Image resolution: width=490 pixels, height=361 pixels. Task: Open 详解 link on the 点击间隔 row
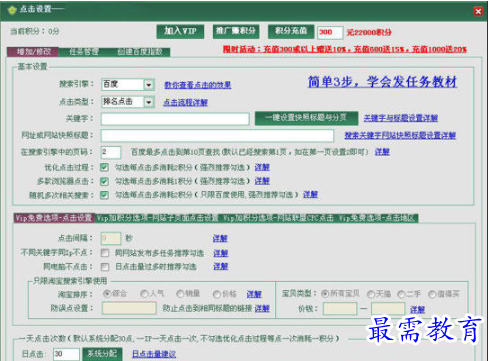(220, 239)
